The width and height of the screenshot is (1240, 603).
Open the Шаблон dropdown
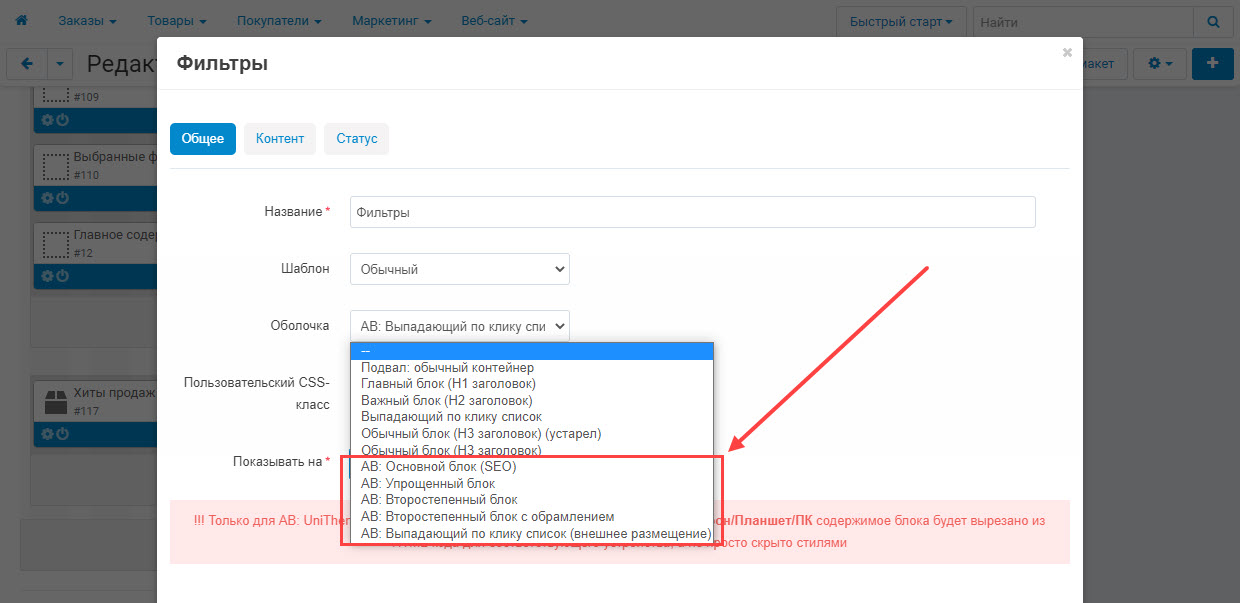[459, 269]
